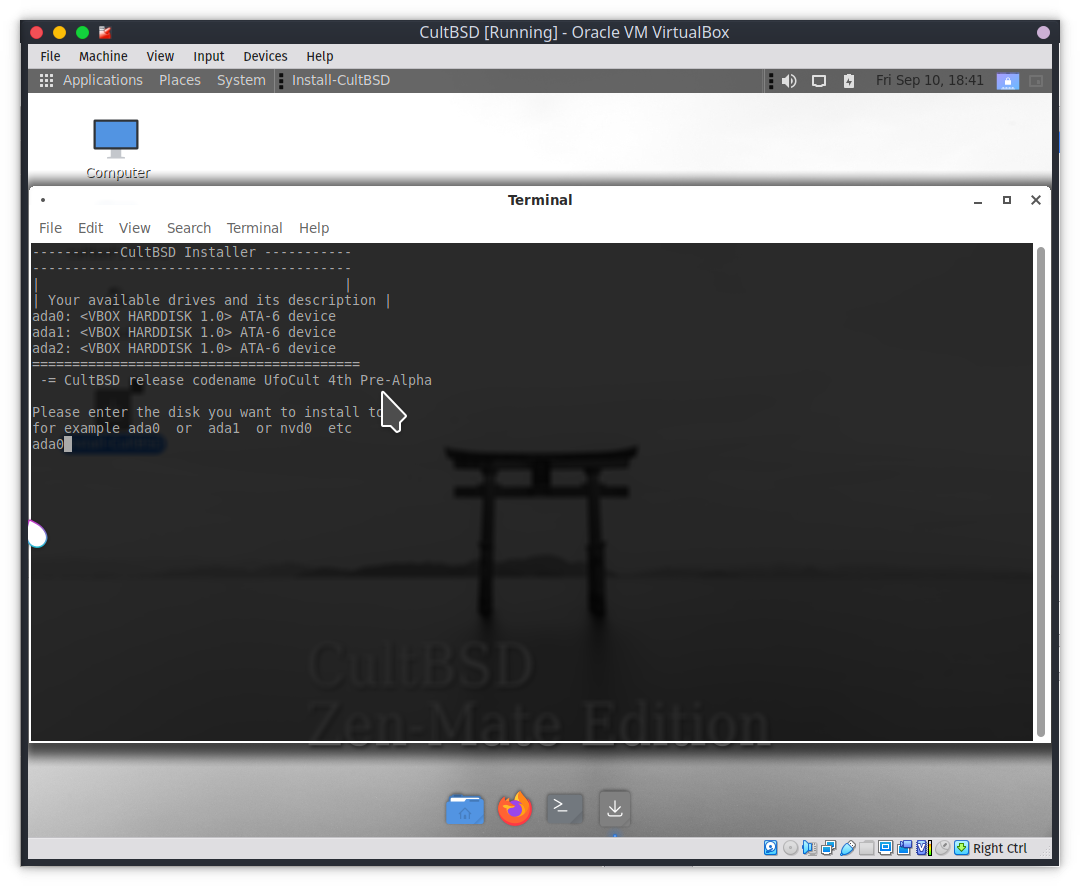
Task: Click the hard disk activity status icon
Action: tap(771, 848)
